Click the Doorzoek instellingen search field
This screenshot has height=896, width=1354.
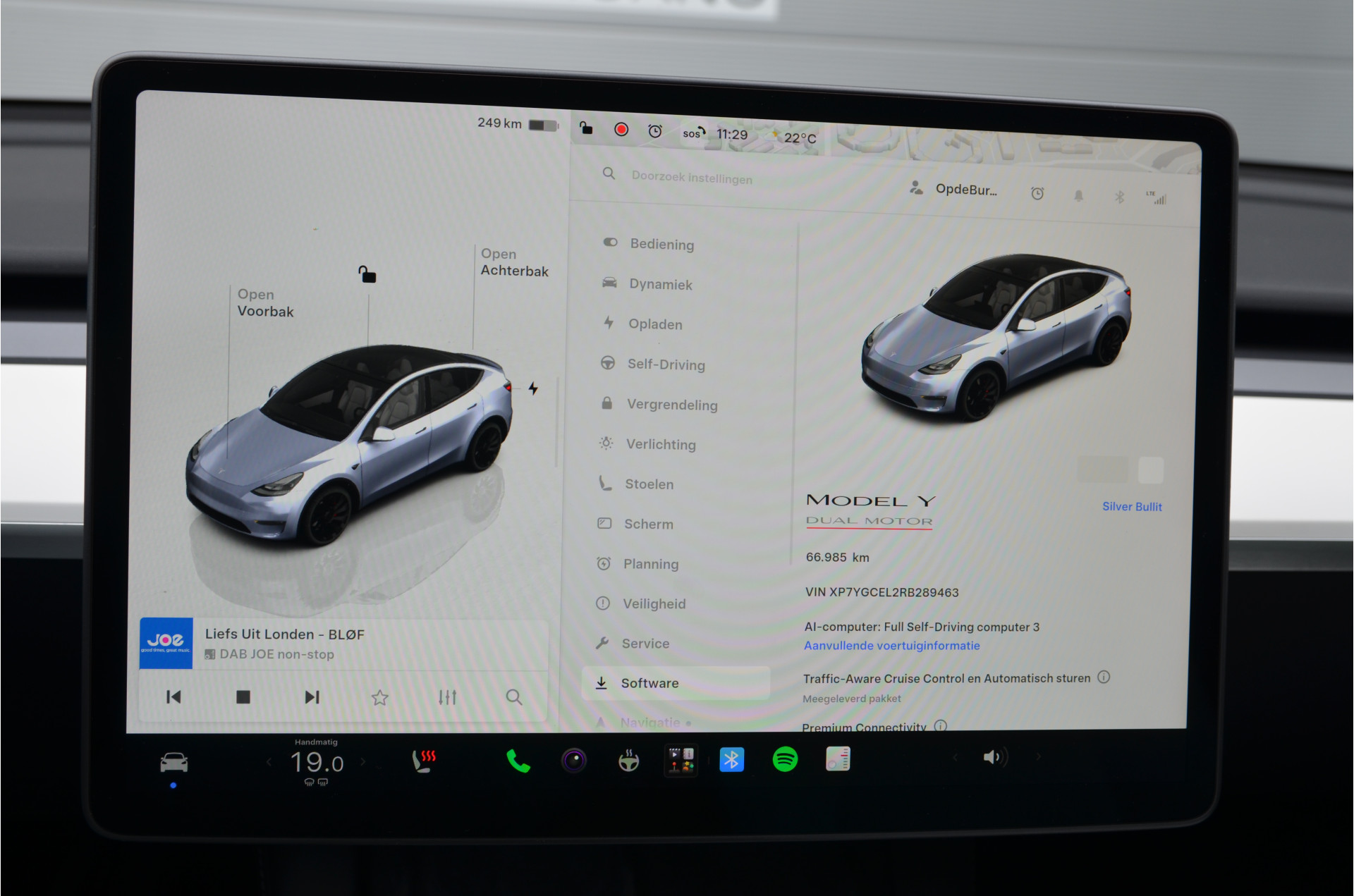pos(691,178)
